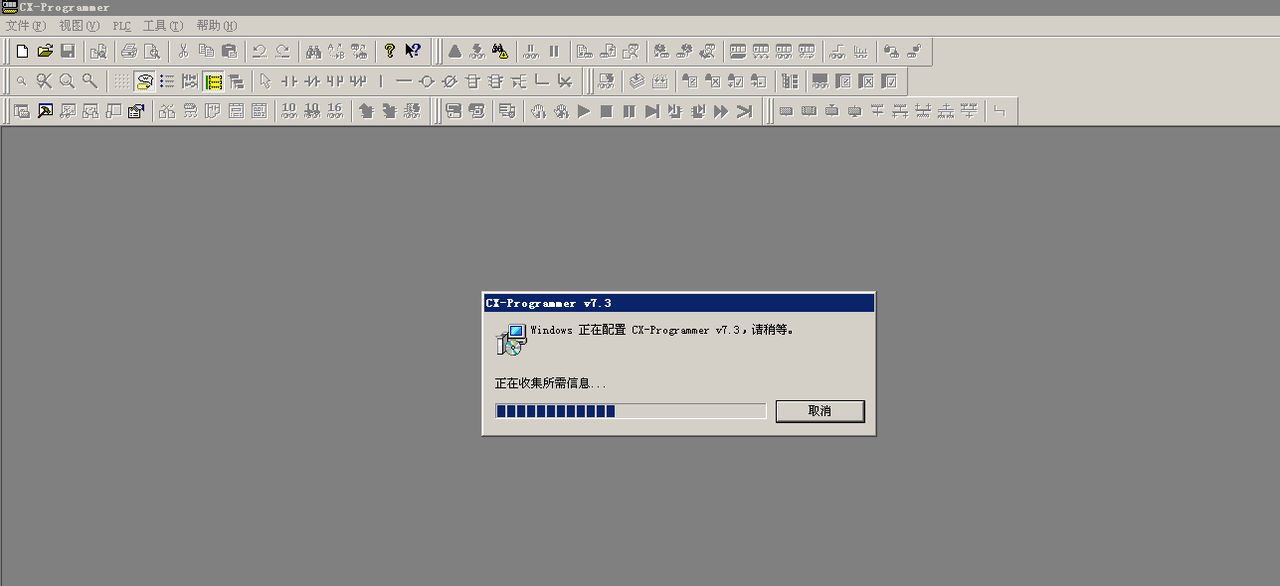Click the CX-Programmer v7.3 dialog title bar
The image size is (1280, 586).
[678, 302]
